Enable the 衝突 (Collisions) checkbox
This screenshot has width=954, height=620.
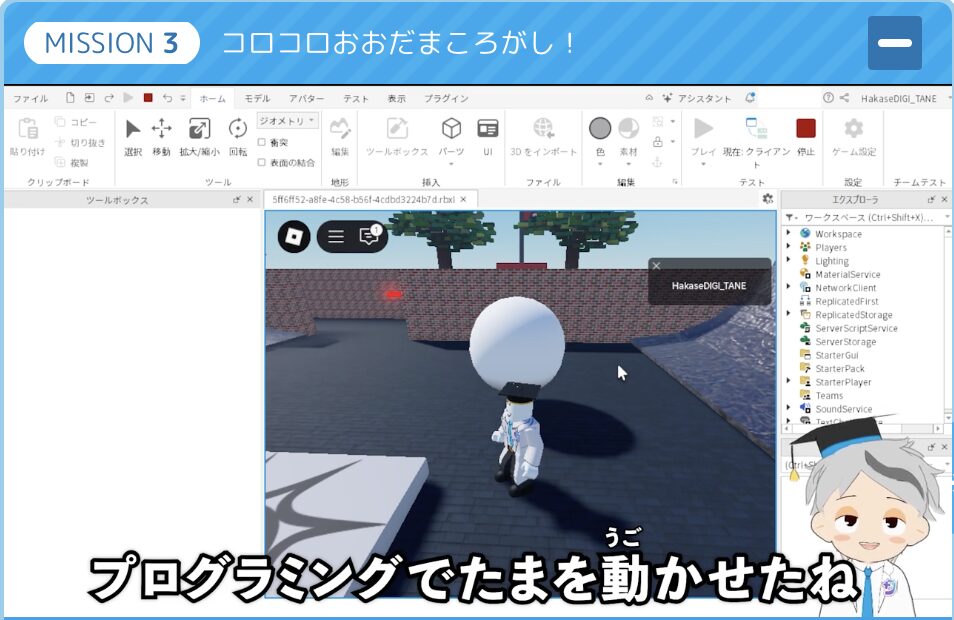(262, 142)
